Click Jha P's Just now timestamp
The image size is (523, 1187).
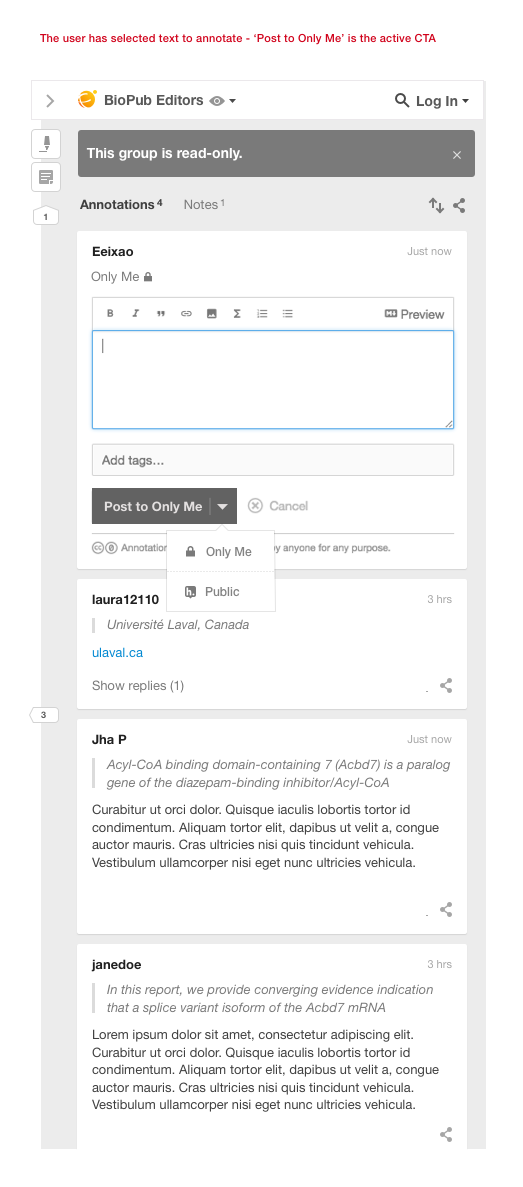(429, 739)
